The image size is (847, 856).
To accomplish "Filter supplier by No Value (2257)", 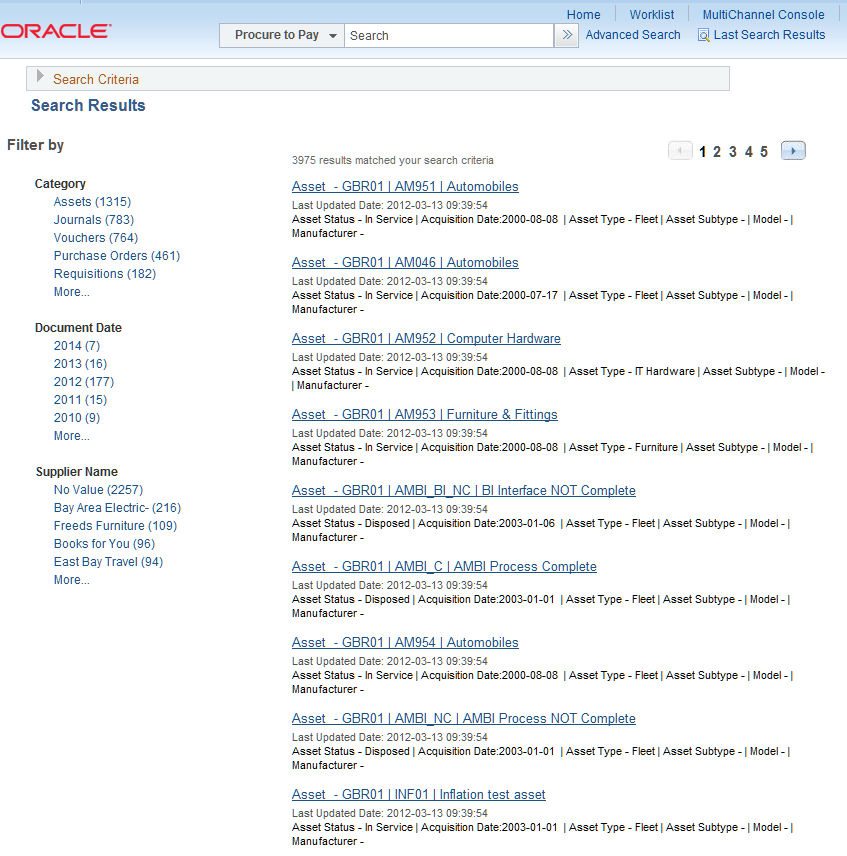I will [98, 490].
